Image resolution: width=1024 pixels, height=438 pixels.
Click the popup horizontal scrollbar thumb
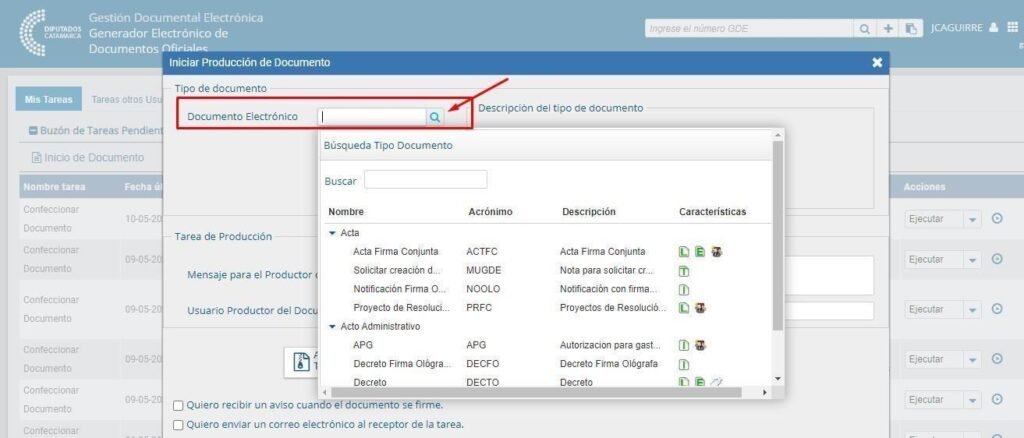click(x=536, y=392)
